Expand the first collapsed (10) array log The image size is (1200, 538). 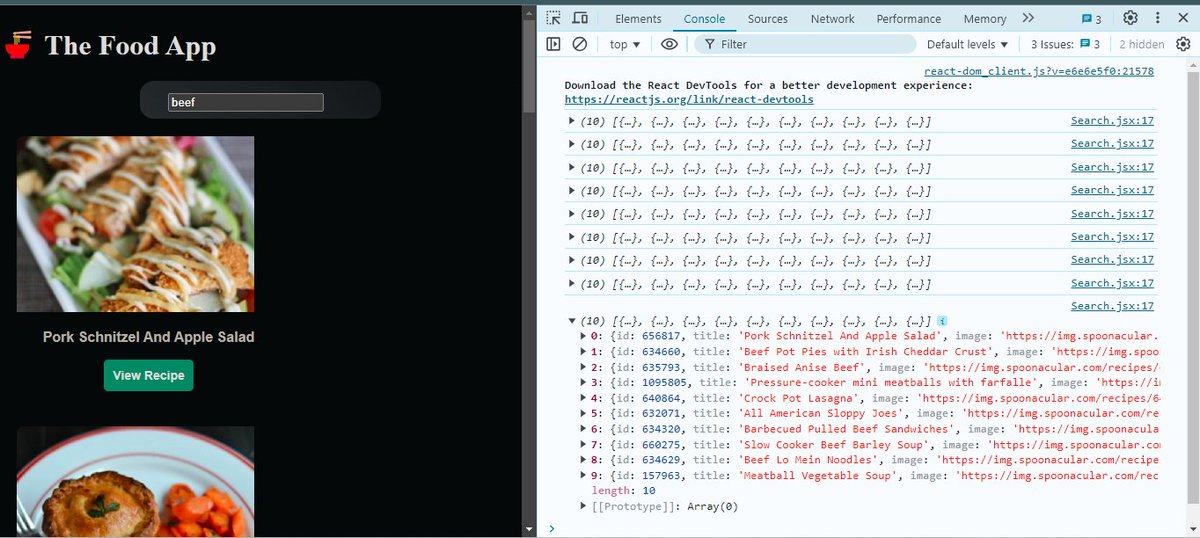pos(572,121)
